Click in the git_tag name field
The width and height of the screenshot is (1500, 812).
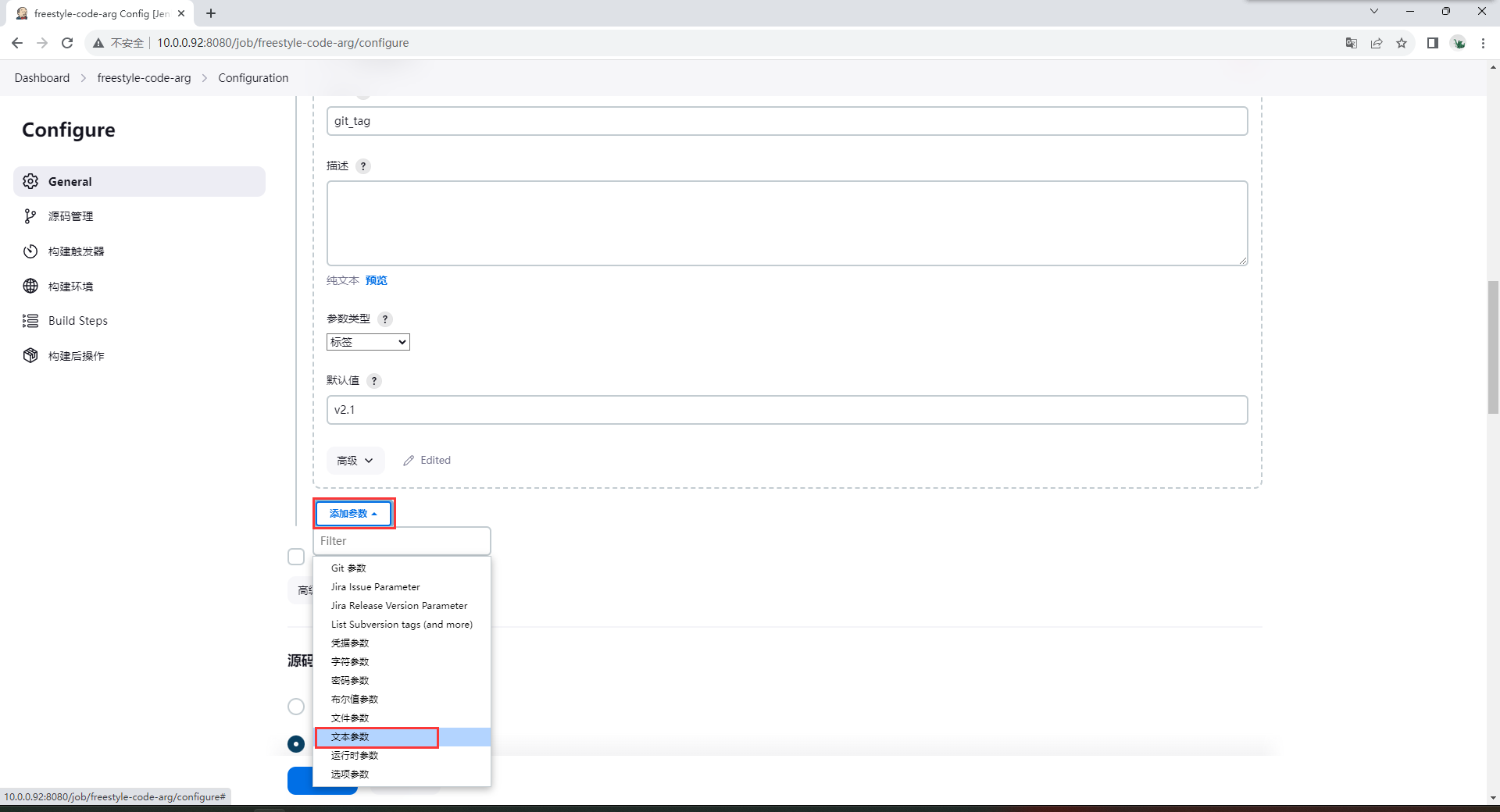tap(787, 121)
